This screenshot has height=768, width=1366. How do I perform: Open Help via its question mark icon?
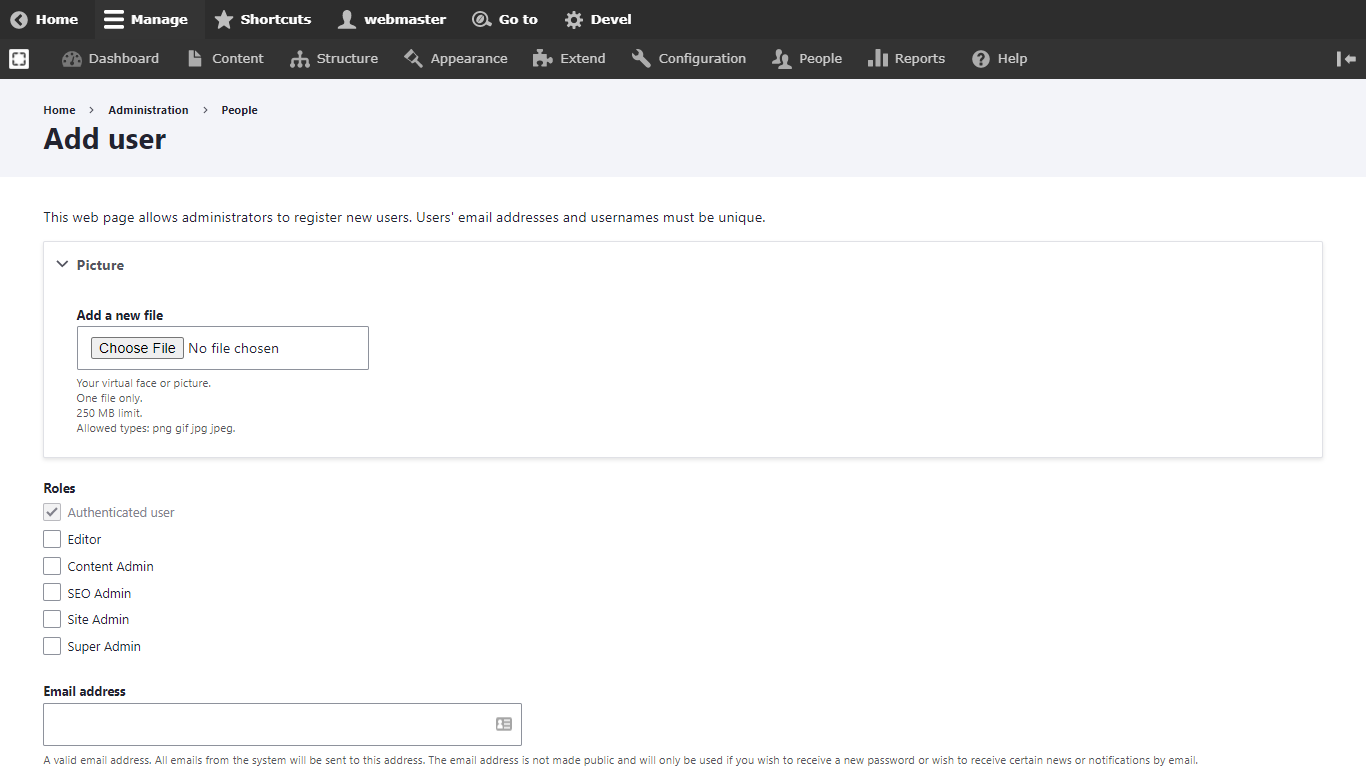[x=981, y=59]
